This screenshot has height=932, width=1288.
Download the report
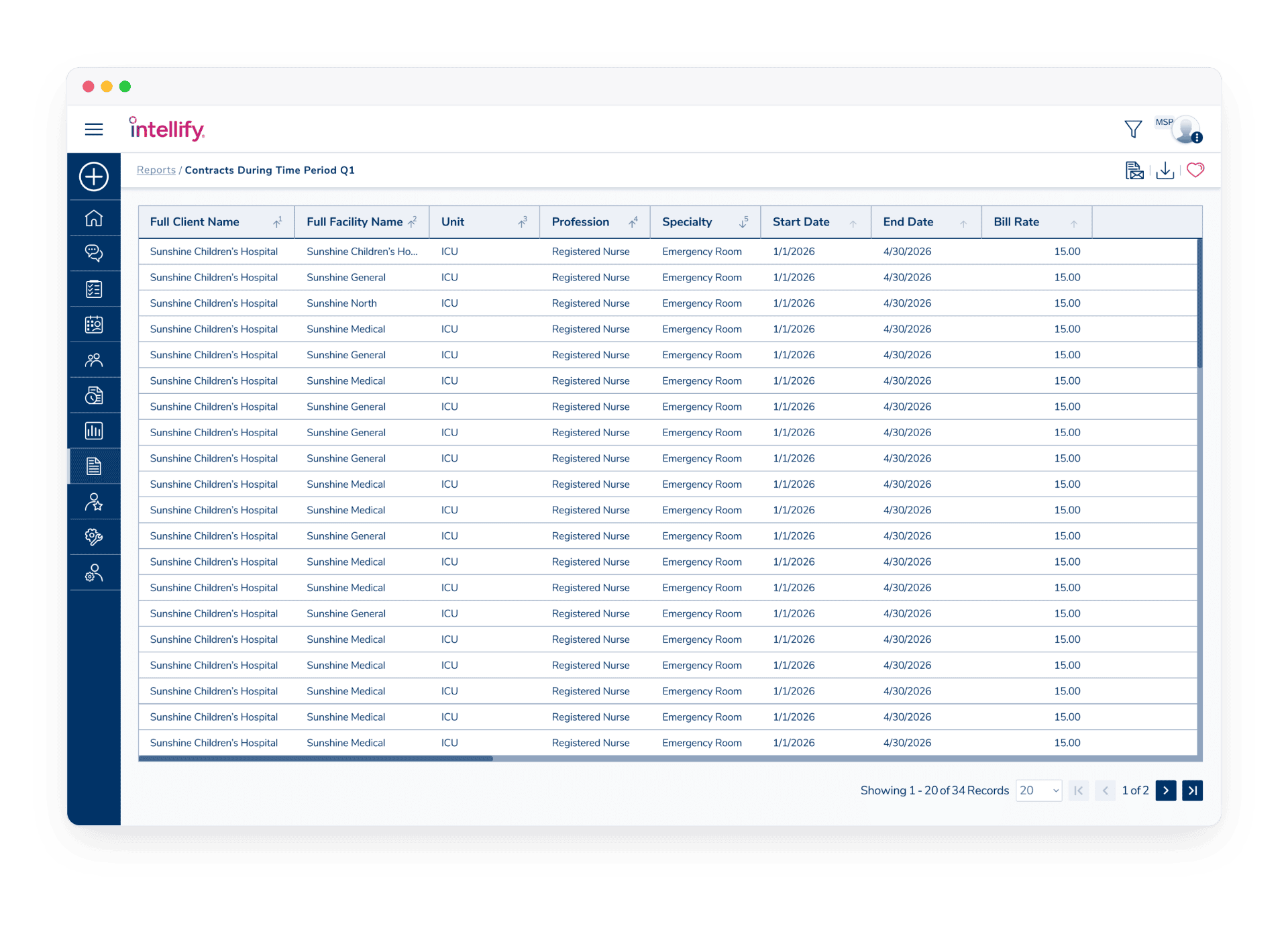(x=1165, y=170)
